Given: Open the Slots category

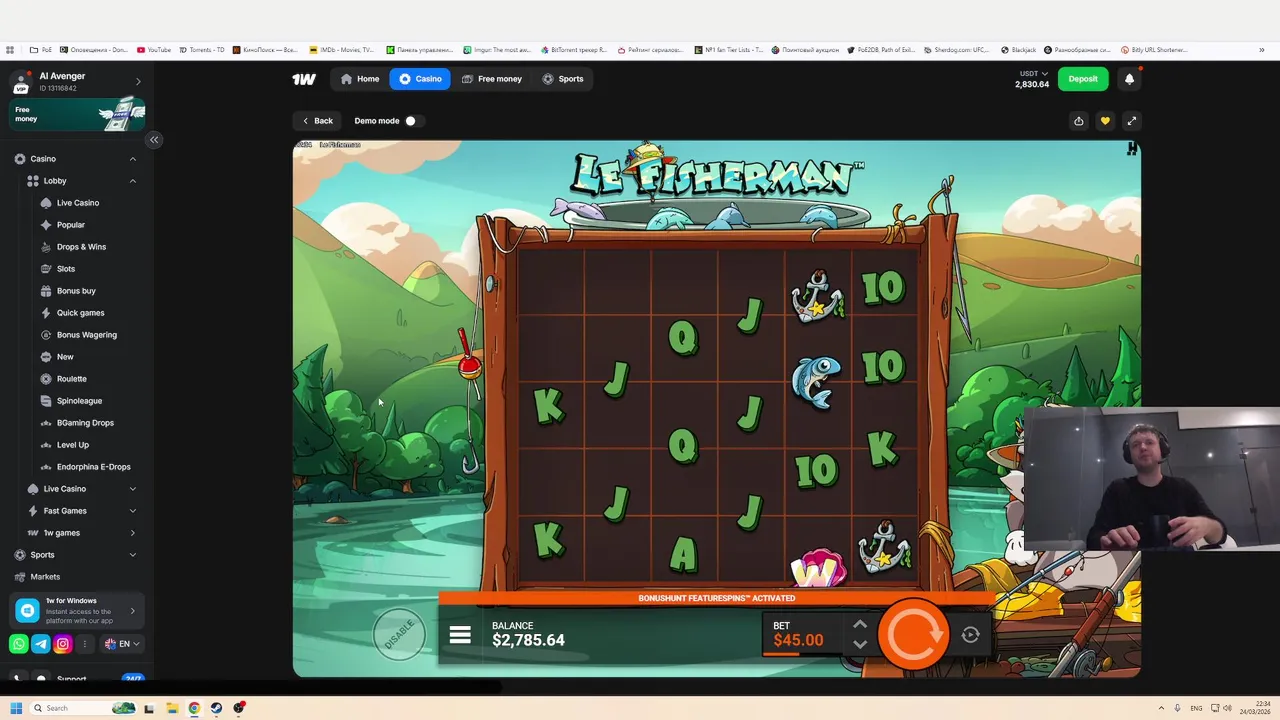Looking at the screenshot, I should [65, 269].
